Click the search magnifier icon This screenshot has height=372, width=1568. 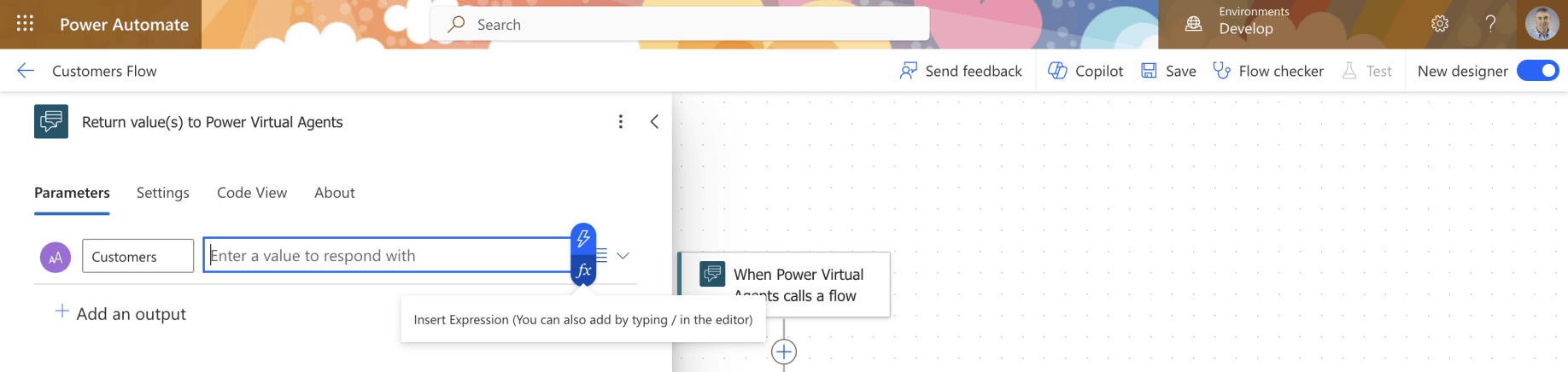(456, 24)
